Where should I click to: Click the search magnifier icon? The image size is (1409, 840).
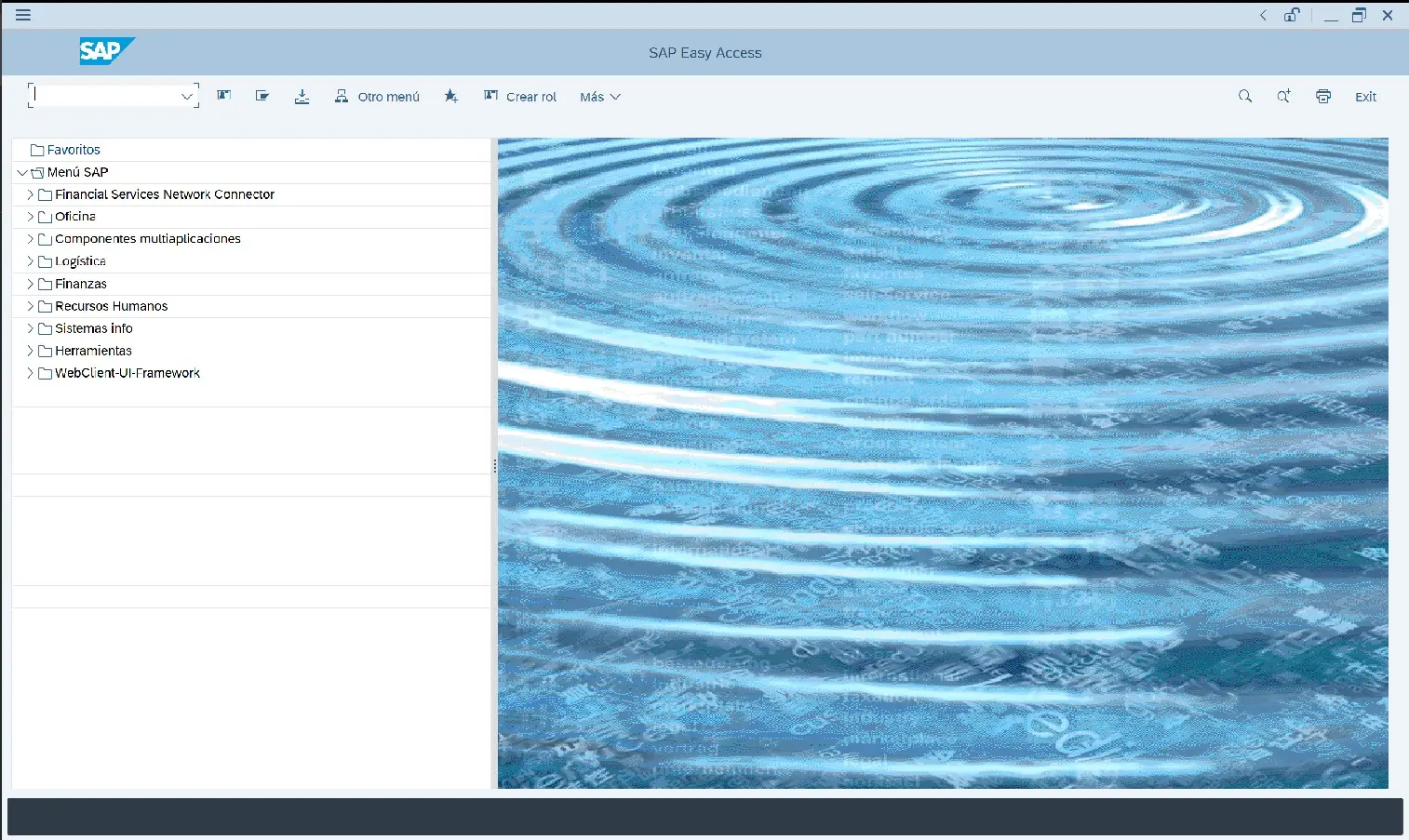click(1245, 96)
